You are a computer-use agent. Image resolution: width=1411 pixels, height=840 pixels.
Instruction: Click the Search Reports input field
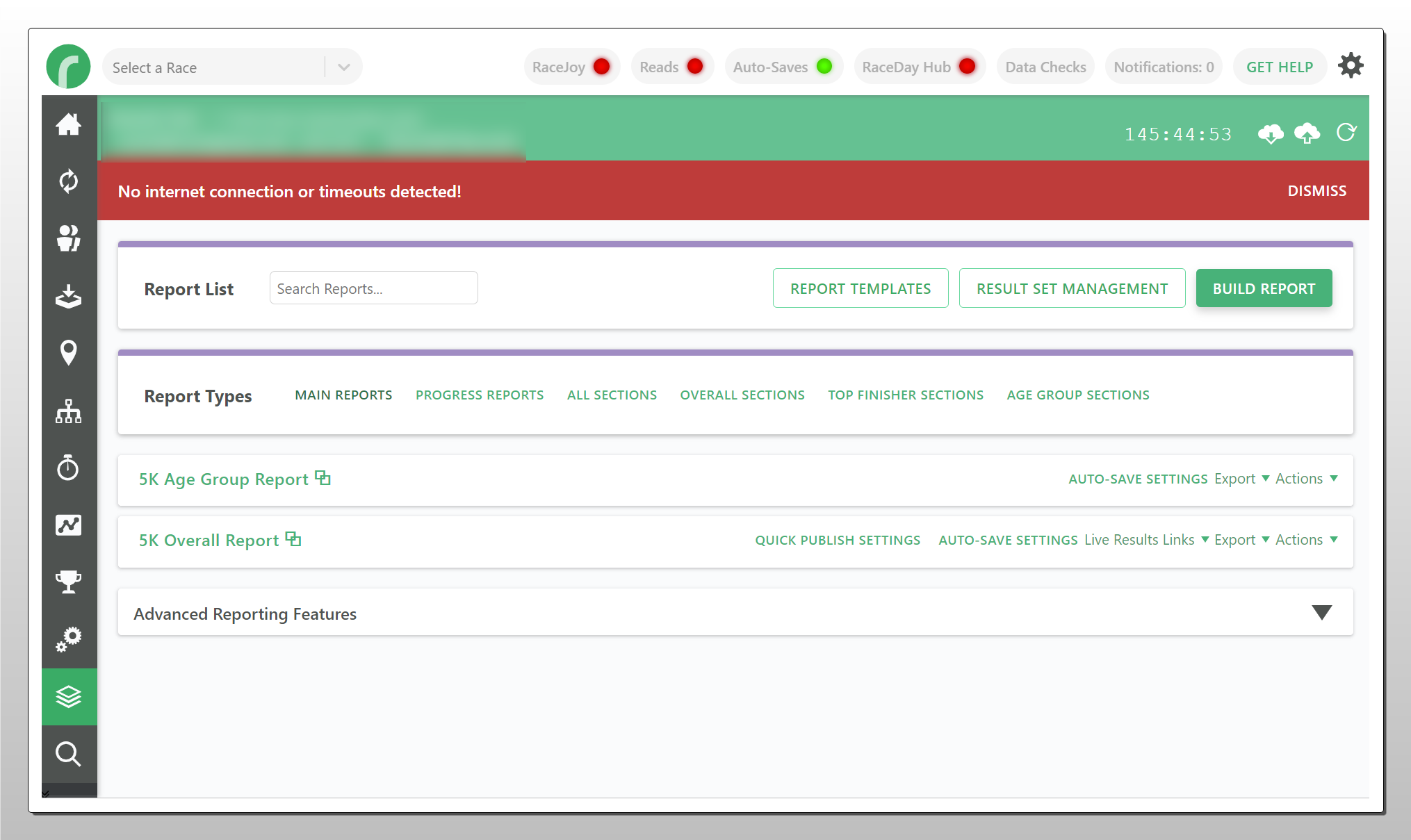[373, 288]
